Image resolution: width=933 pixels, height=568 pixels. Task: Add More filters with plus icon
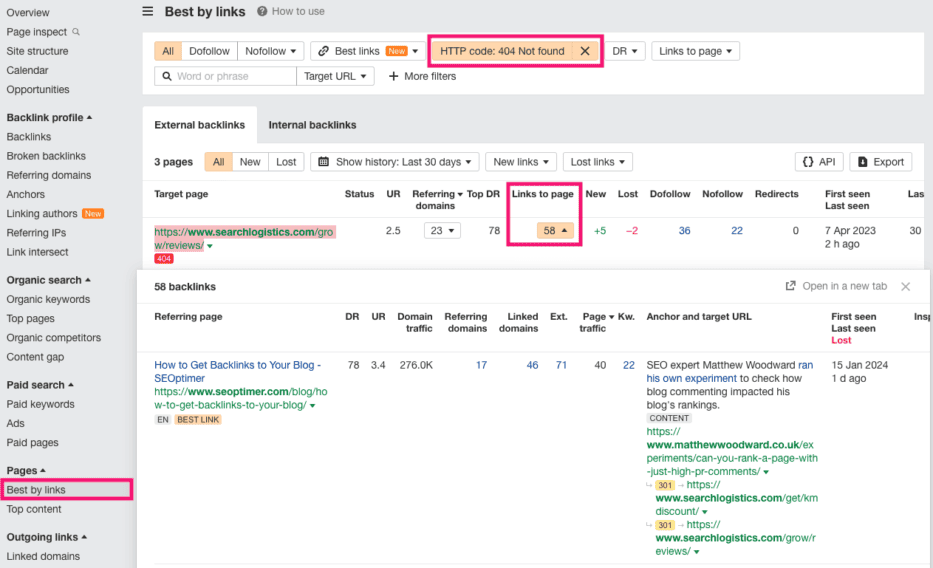[x=422, y=76]
